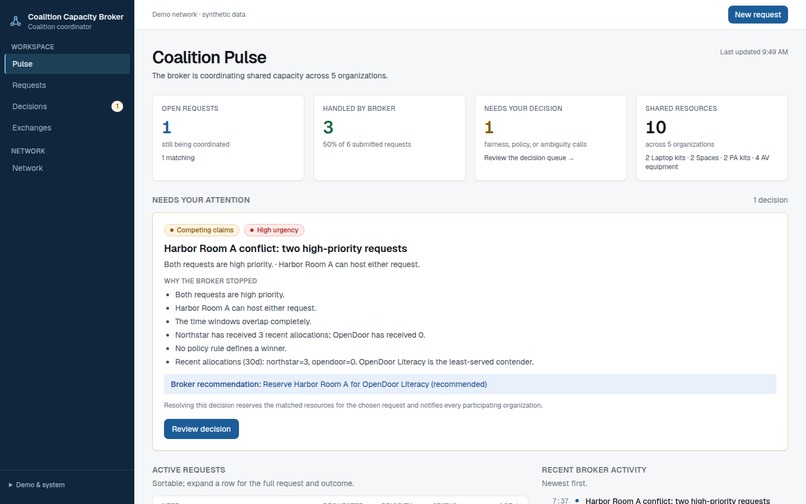Create a New request
The height and width of the screenshot is (504, 806).
[x=758, y=14]
